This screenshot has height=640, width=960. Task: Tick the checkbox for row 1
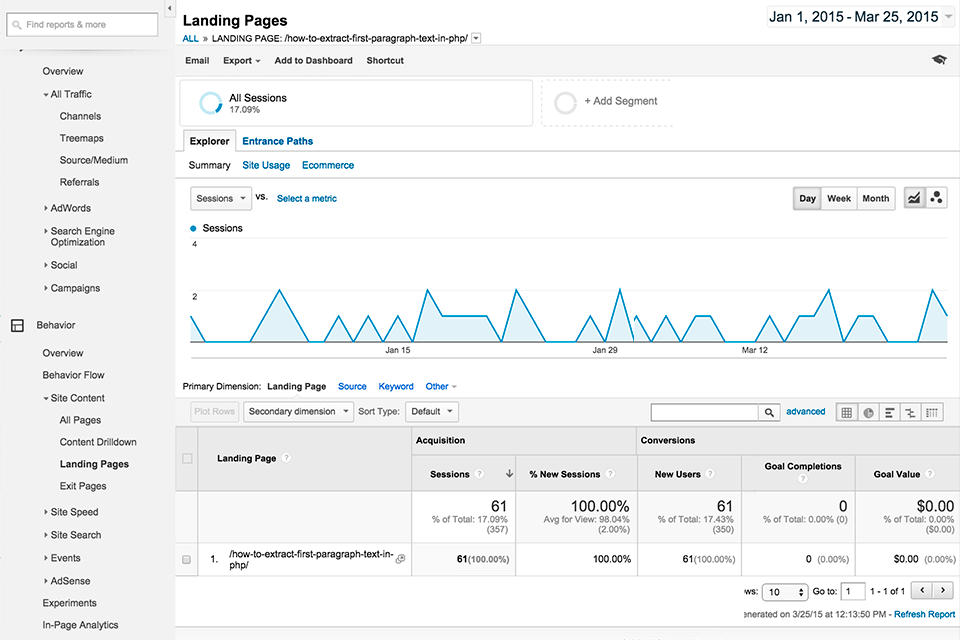click(187, 560)
